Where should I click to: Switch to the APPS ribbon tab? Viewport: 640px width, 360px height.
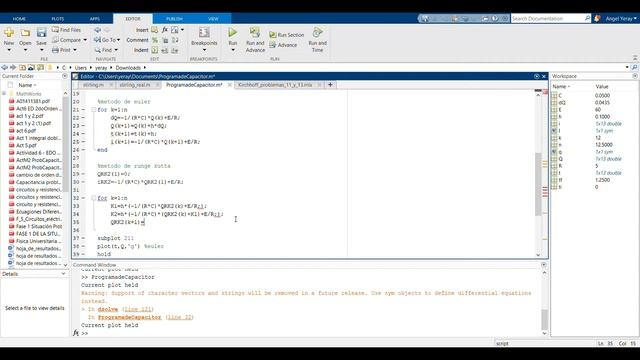(95, 19)
